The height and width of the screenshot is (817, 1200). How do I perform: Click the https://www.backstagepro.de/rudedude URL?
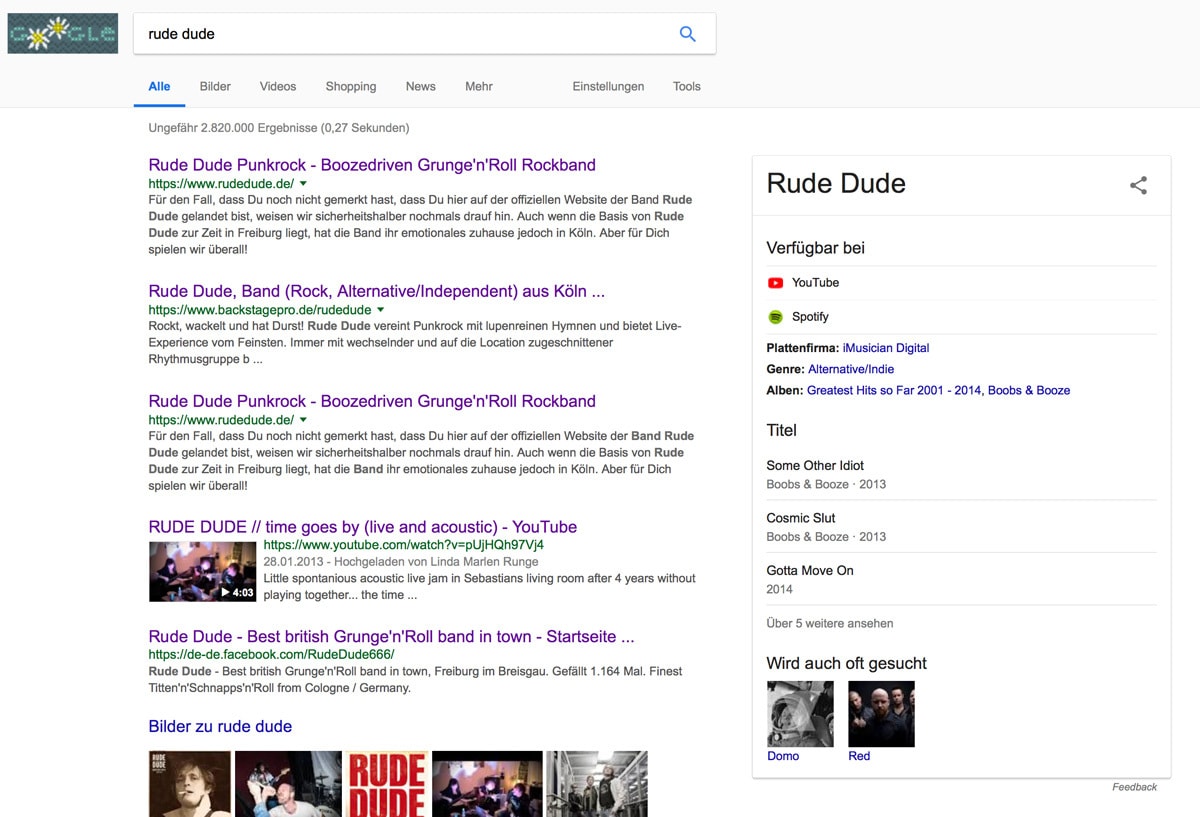[259, 310]
